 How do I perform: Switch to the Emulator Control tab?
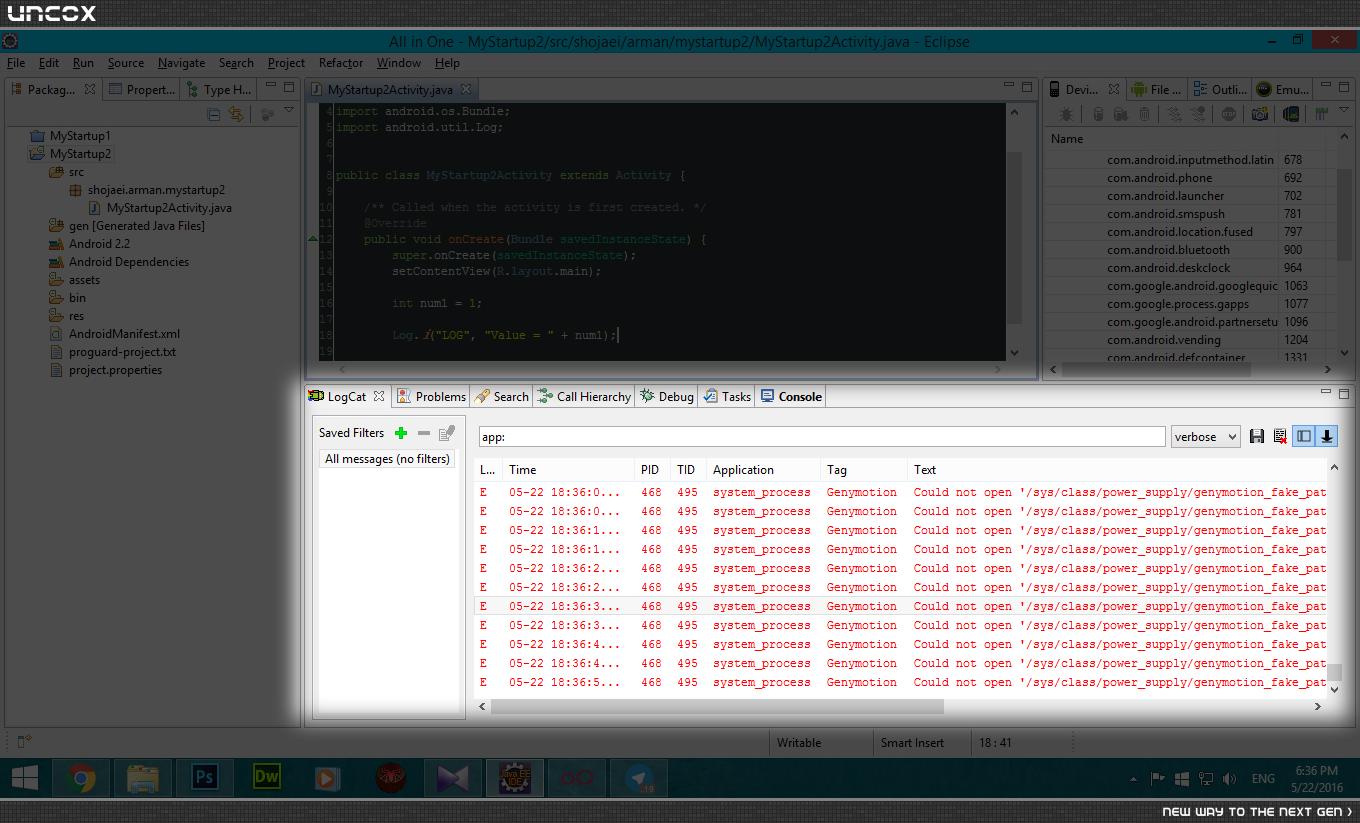point(1283,90)
